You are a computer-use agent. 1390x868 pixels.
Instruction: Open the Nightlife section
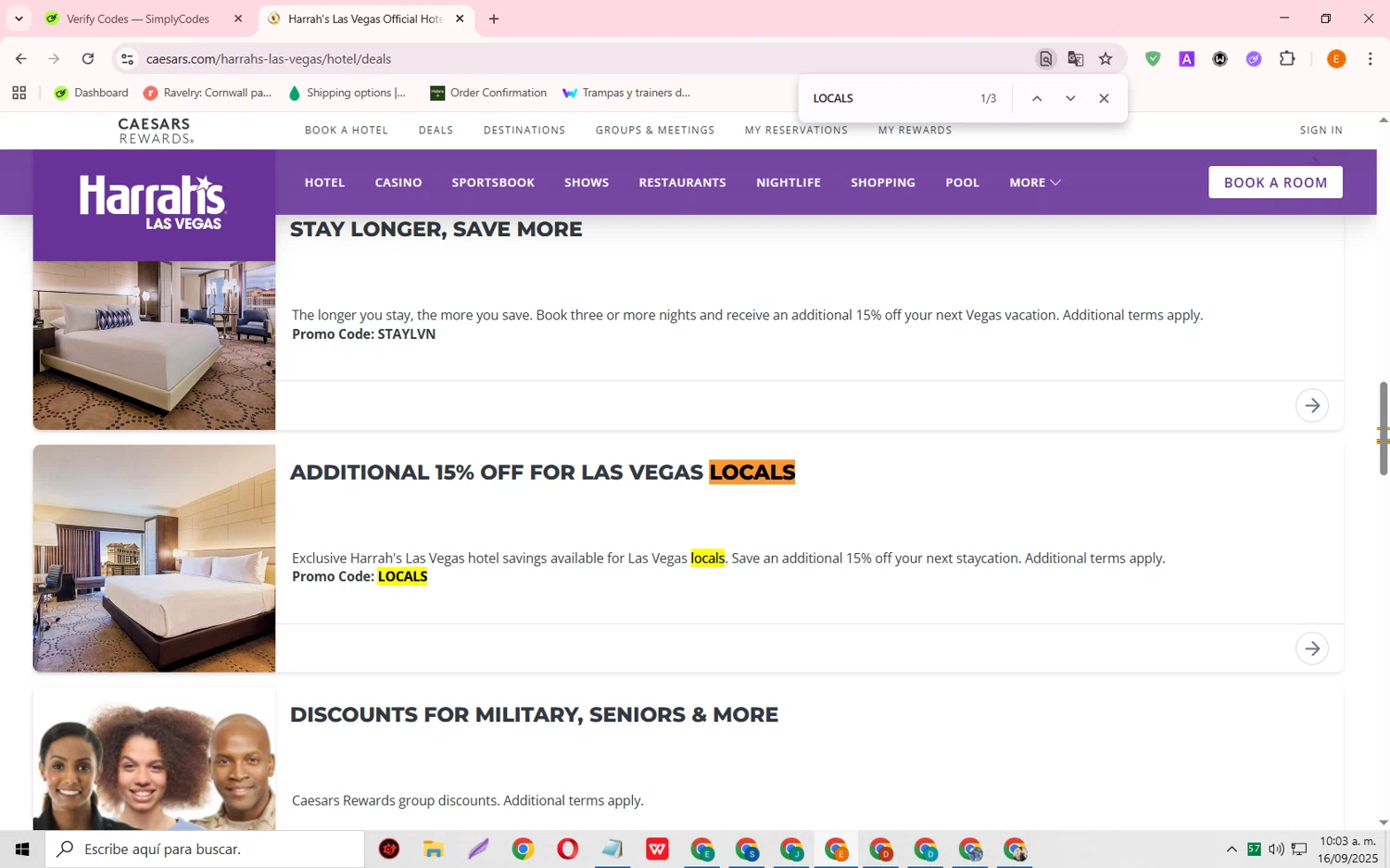789,182
